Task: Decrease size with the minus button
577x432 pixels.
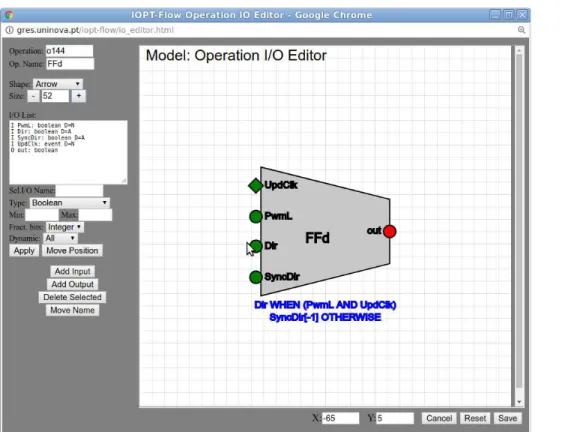Action: 33,96
